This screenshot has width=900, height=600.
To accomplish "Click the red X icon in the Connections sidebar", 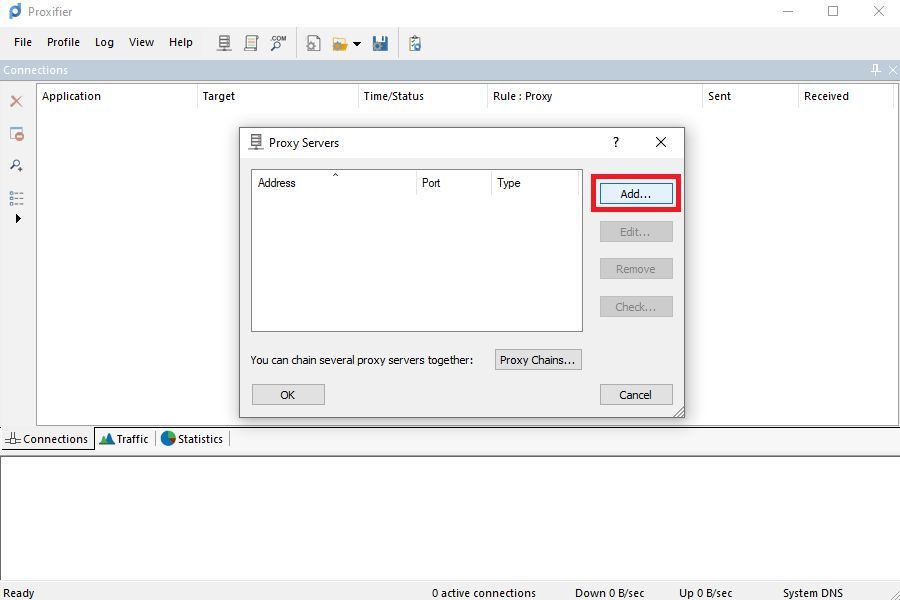I will click(x=16, y=102).
